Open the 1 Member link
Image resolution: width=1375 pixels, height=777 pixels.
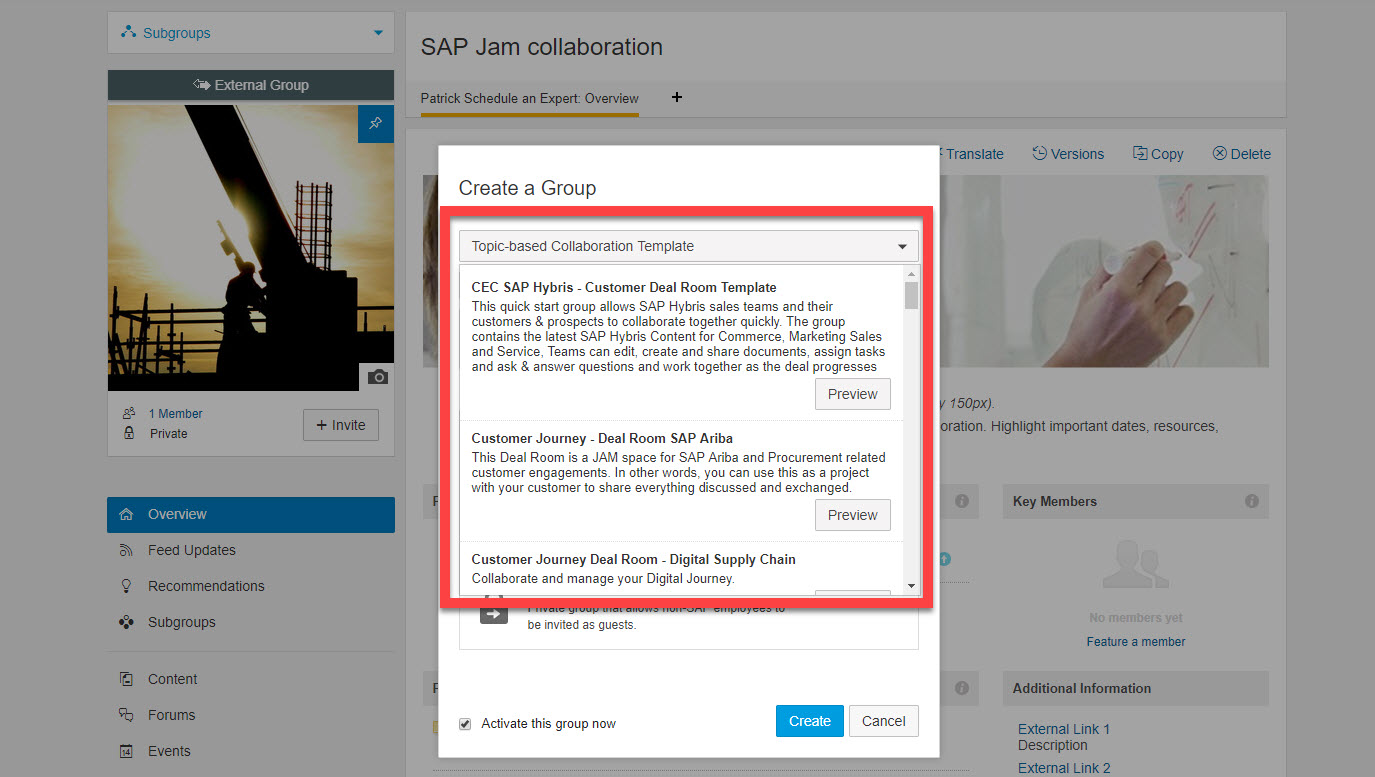[x=176, y=414]
